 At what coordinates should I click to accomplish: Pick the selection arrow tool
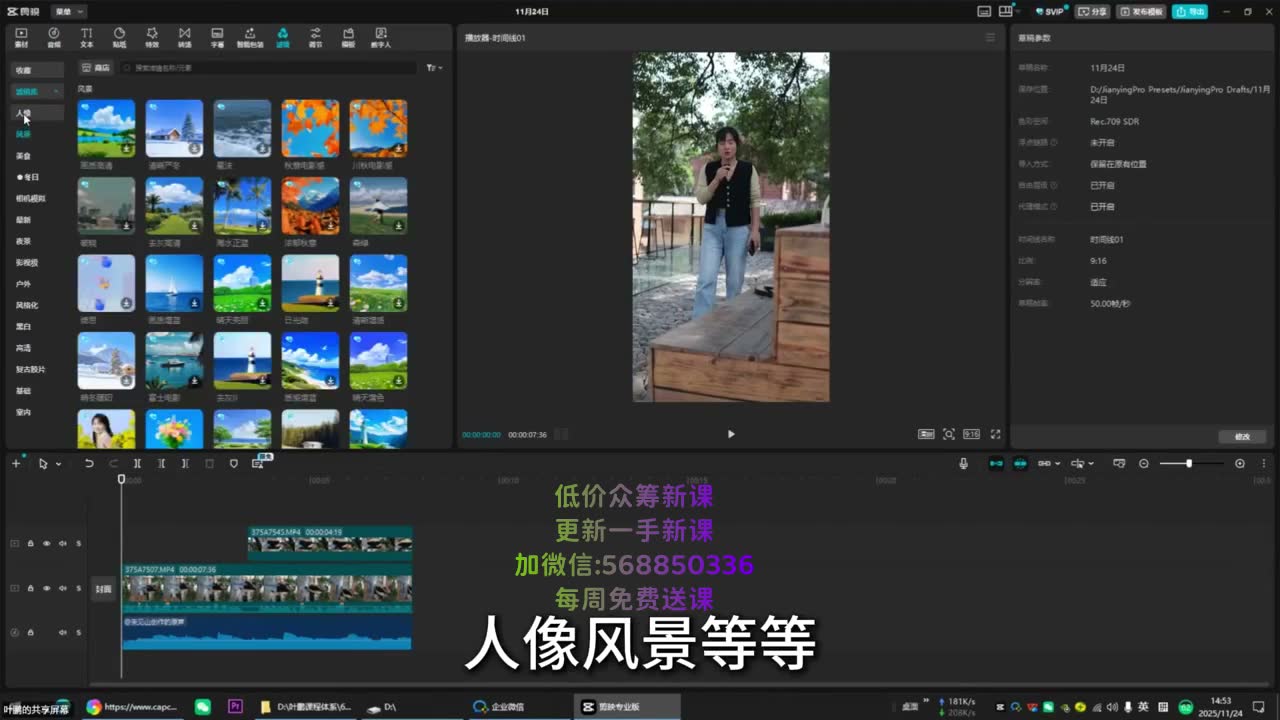pyautogui.click(x=43, y=463)
